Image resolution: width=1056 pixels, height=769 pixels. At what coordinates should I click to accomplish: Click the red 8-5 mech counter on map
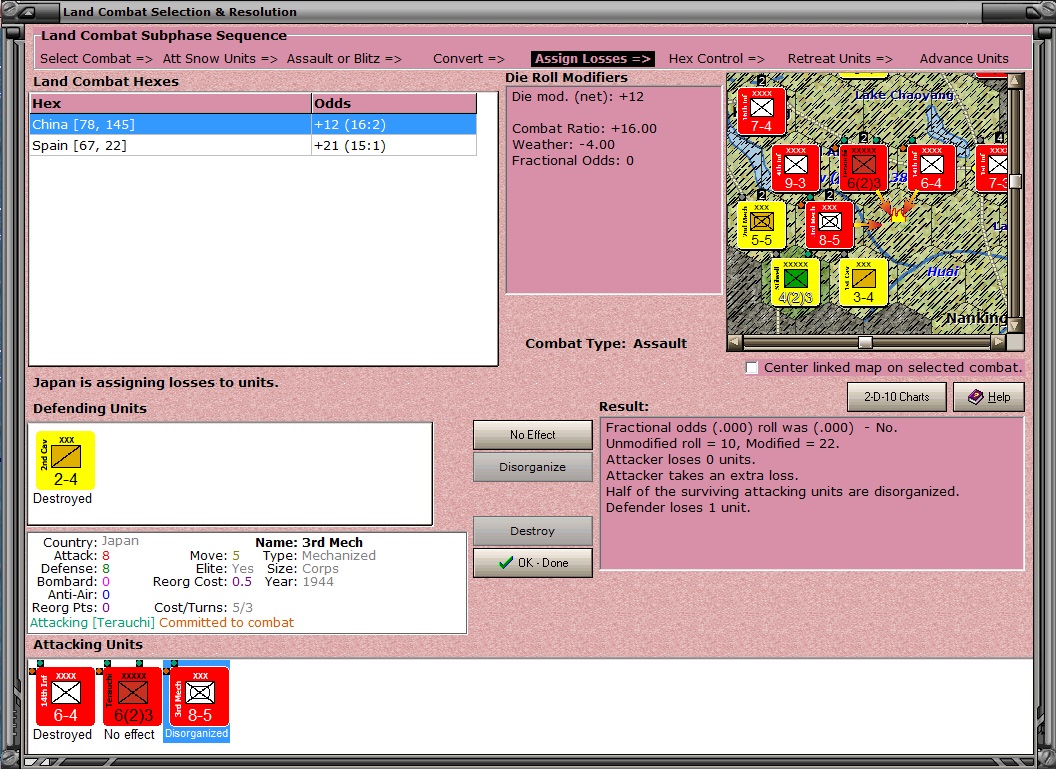tap(830, 226)
